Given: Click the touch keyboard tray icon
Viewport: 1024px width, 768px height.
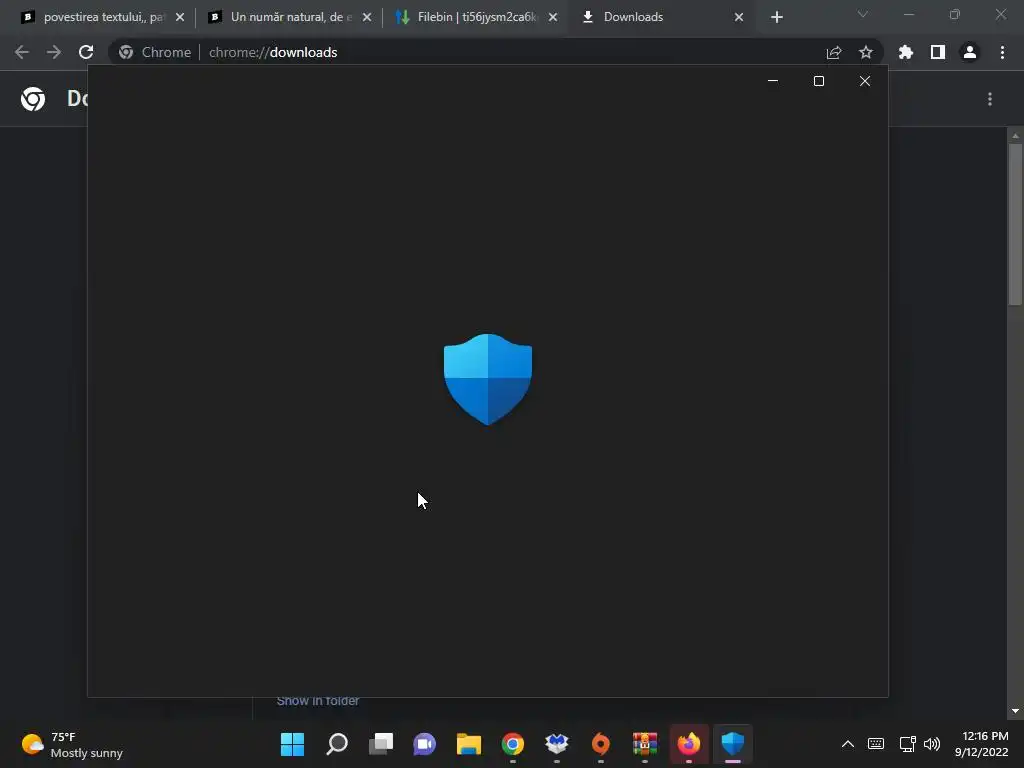Looking at the screenshot, I should [x=876, y=744].
